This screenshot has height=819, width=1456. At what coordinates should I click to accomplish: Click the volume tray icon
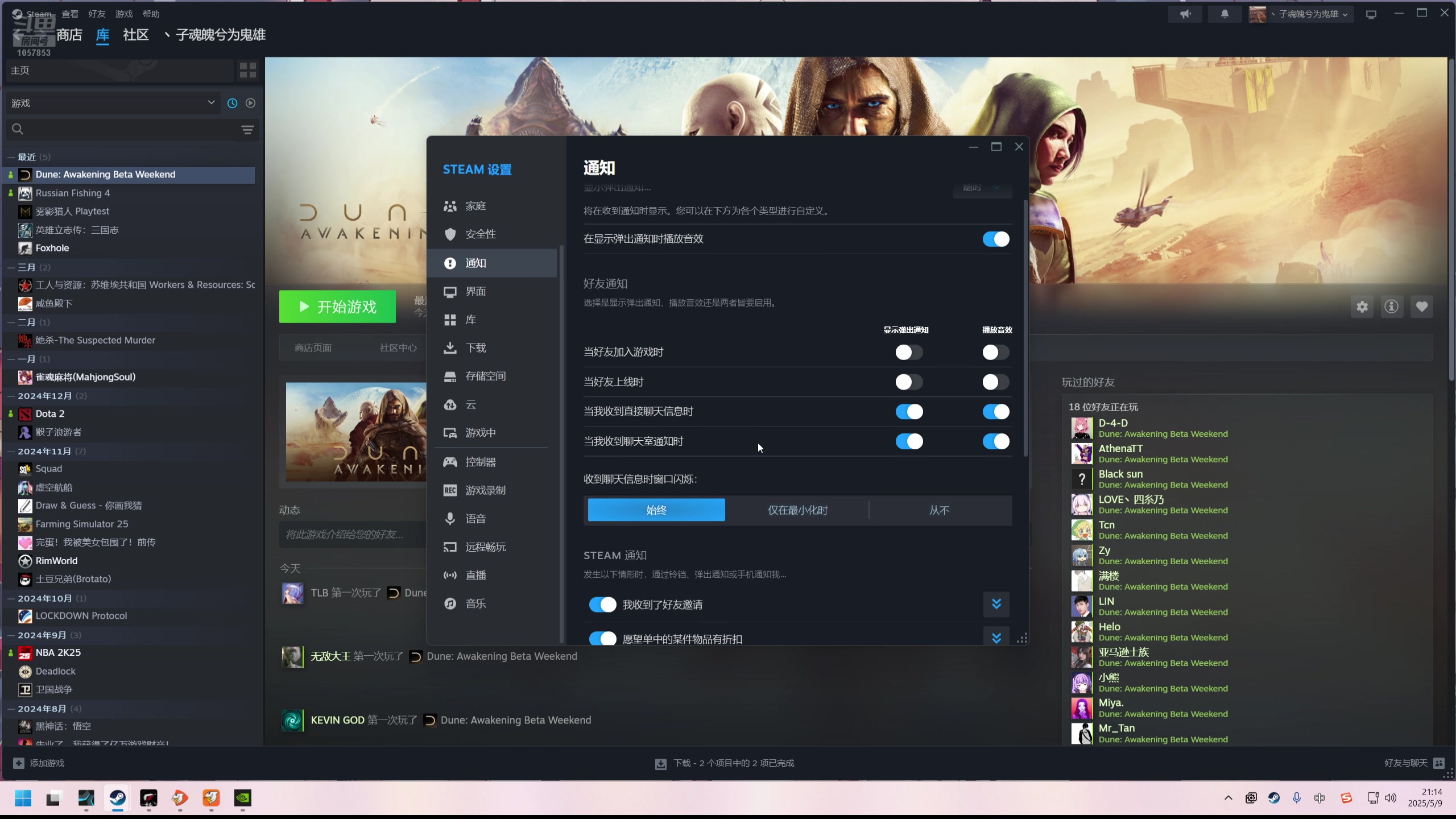coord(1391,798)
